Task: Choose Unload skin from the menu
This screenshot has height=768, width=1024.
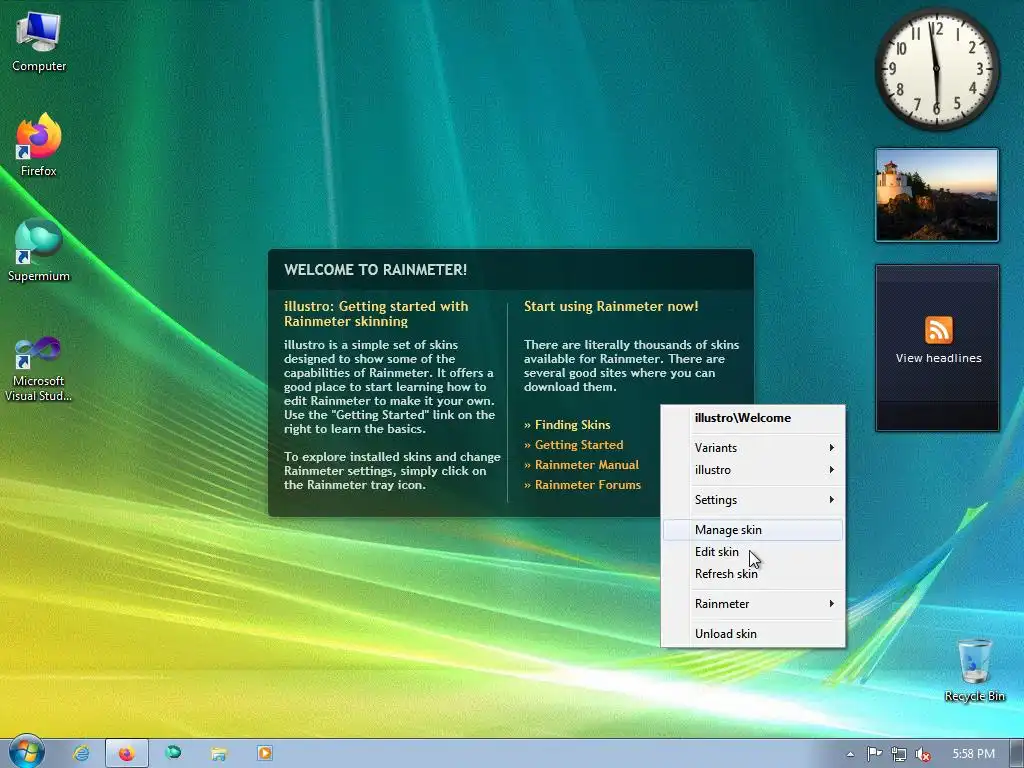Action: (753, 633)
